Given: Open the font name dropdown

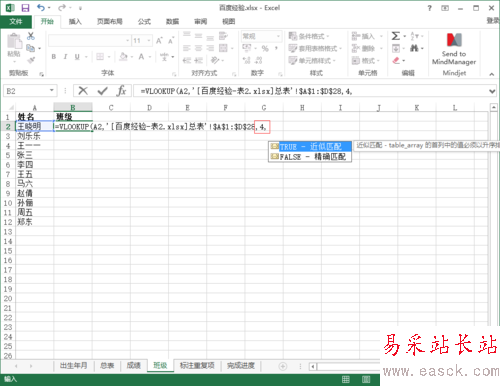Looking at the screenshot, I should point(127,41).
